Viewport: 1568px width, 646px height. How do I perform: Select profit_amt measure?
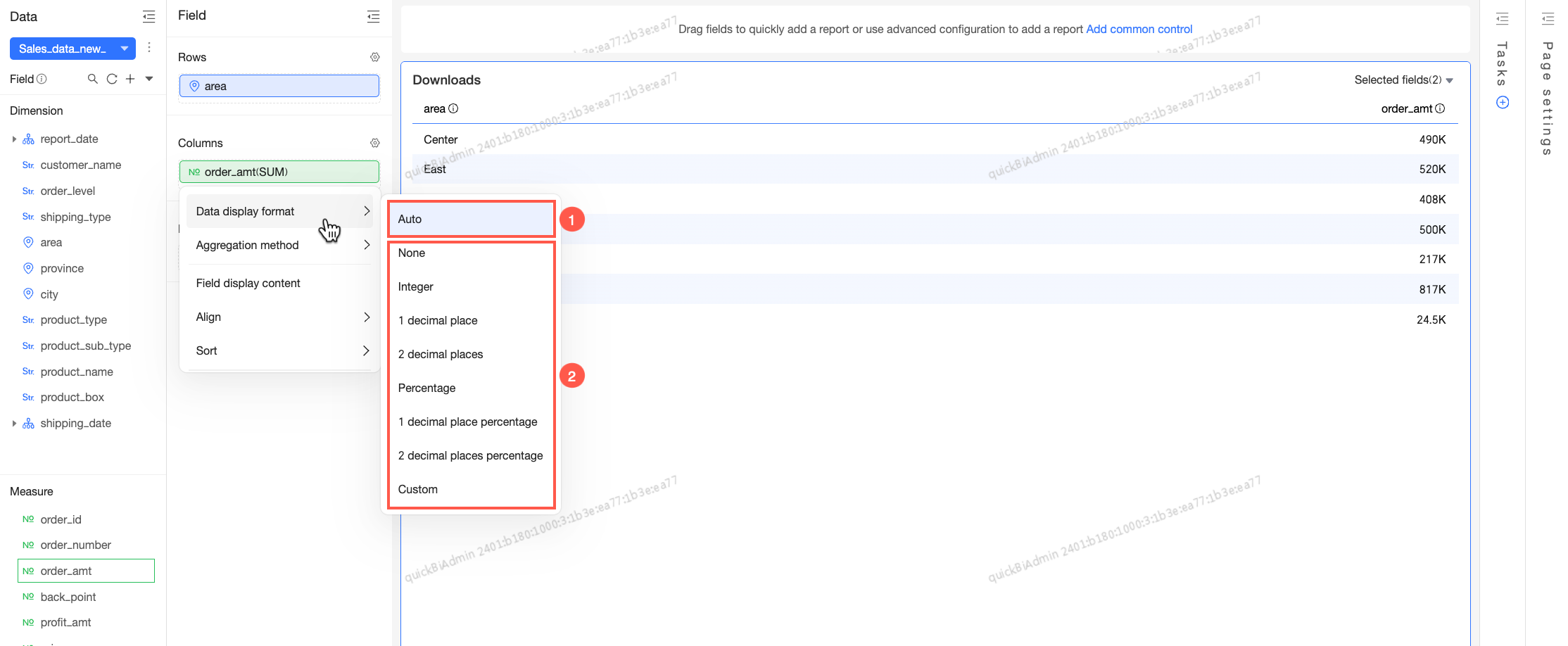click(65, 622)
